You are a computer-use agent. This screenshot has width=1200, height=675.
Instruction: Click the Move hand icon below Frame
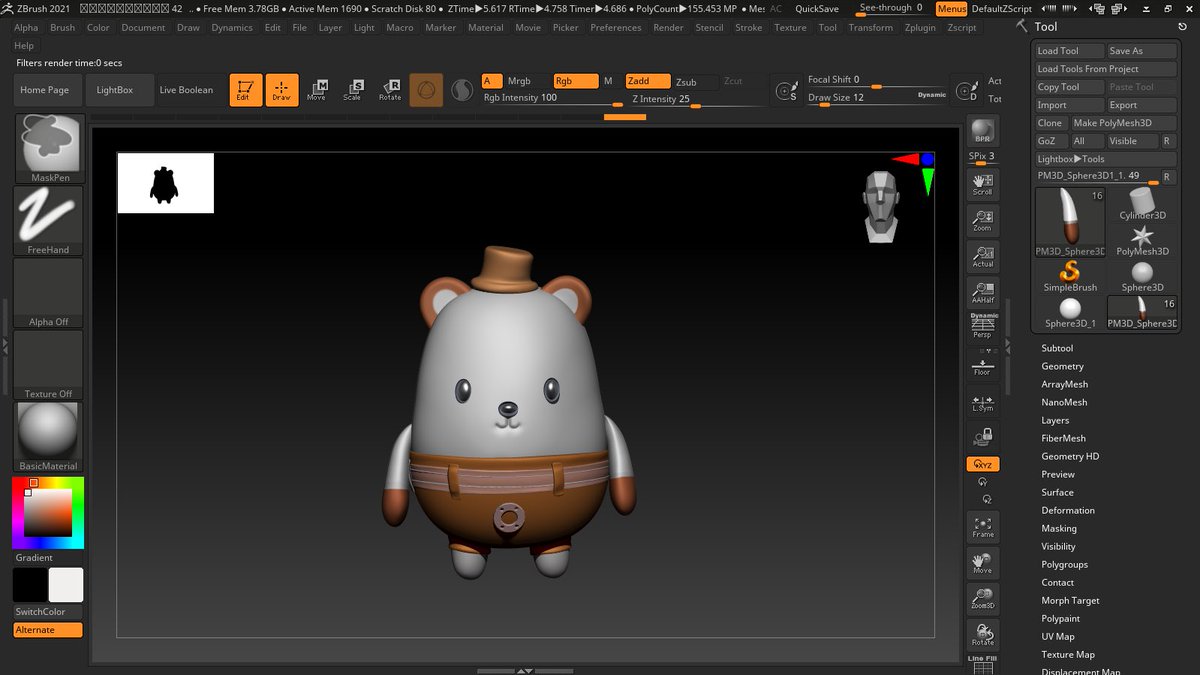(983, 562)
